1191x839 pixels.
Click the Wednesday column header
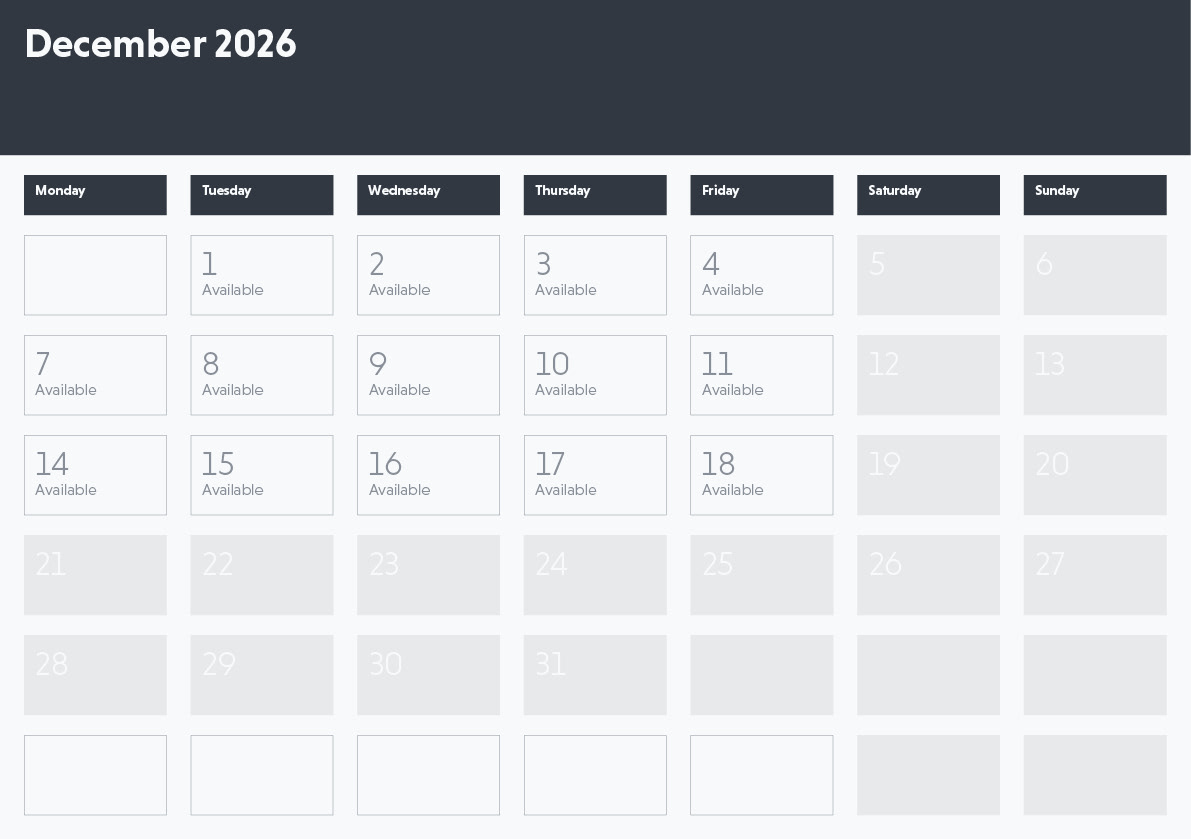click(428, 194)
